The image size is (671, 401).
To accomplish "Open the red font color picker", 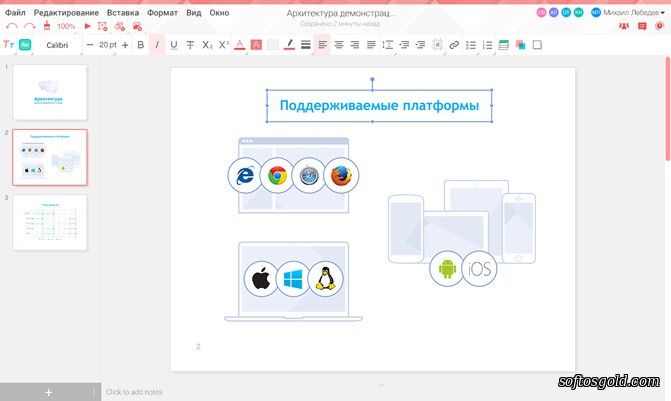I will coord(240,45).
